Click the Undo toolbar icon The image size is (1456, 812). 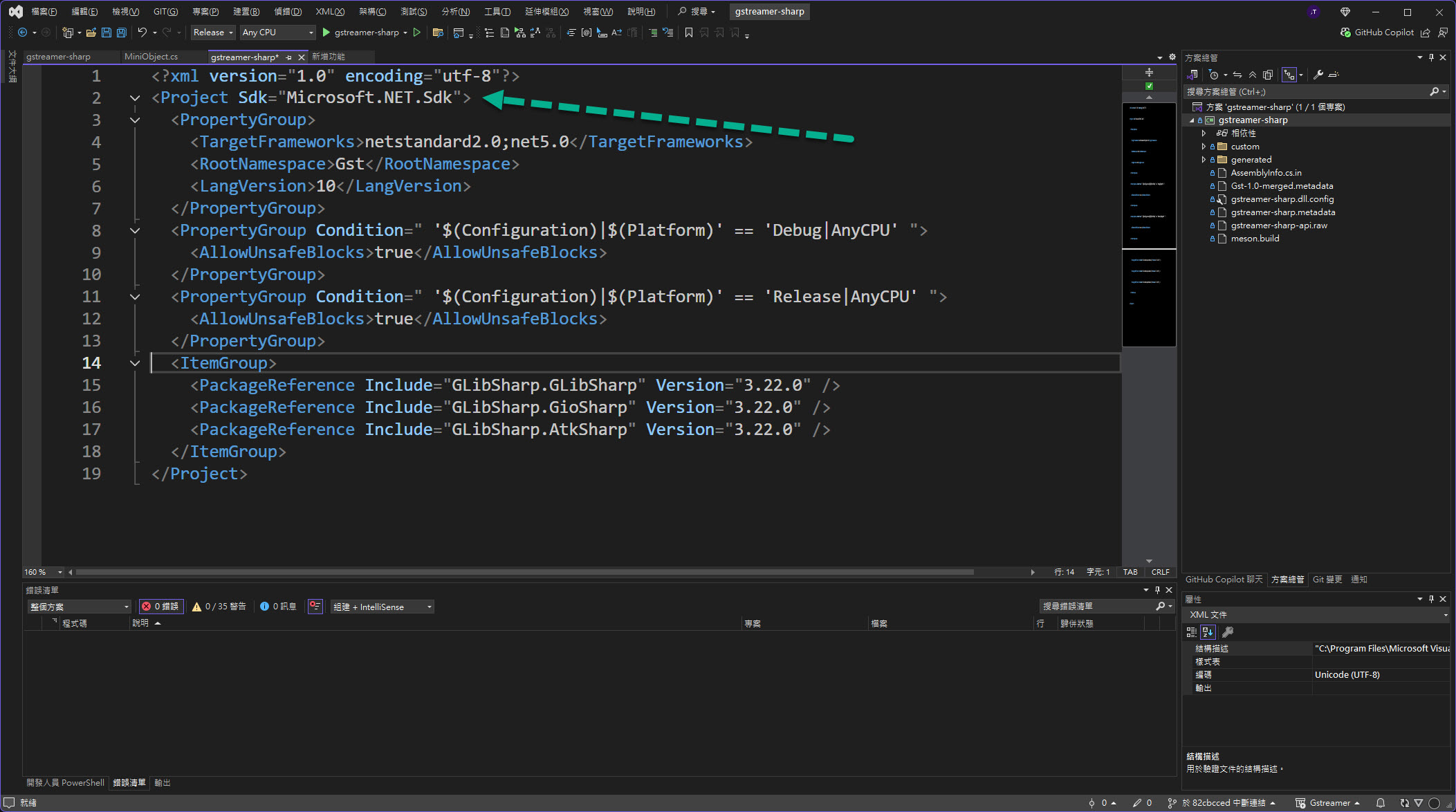(x=142, y=33)
